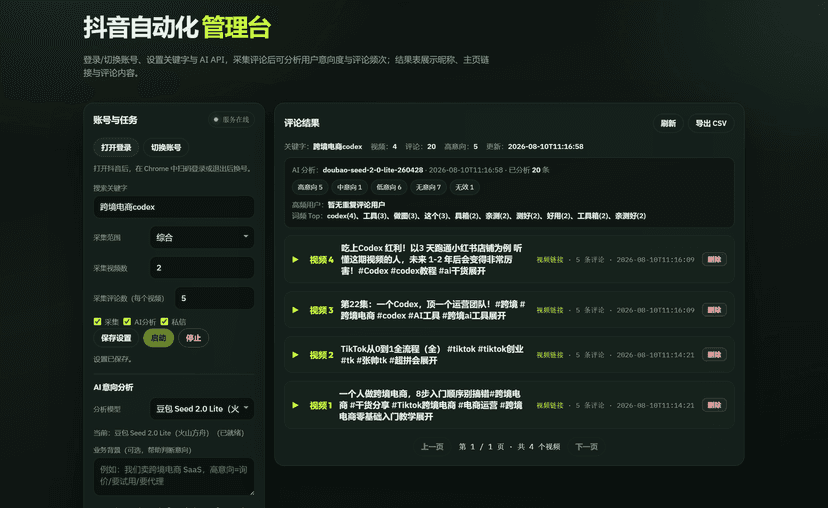
Task: Click title text starting 第22集
Action: tap(433, 310)
